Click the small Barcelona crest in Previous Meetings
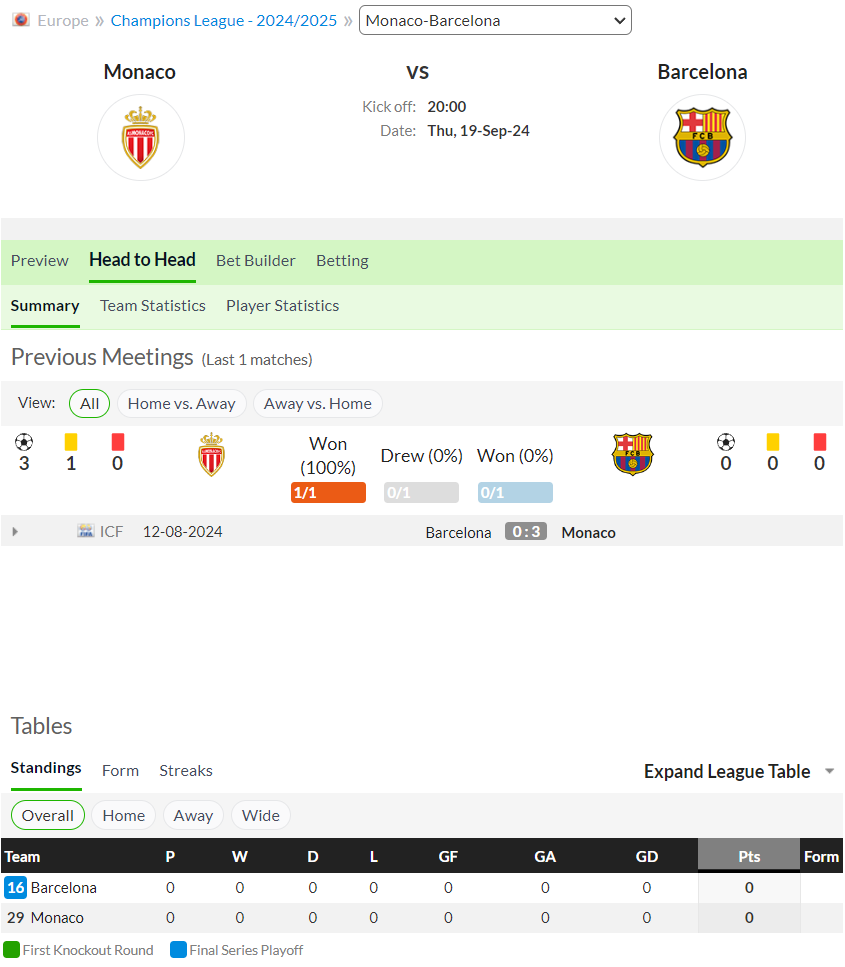This screenshot has width=845, height=967. coord(633,454)
